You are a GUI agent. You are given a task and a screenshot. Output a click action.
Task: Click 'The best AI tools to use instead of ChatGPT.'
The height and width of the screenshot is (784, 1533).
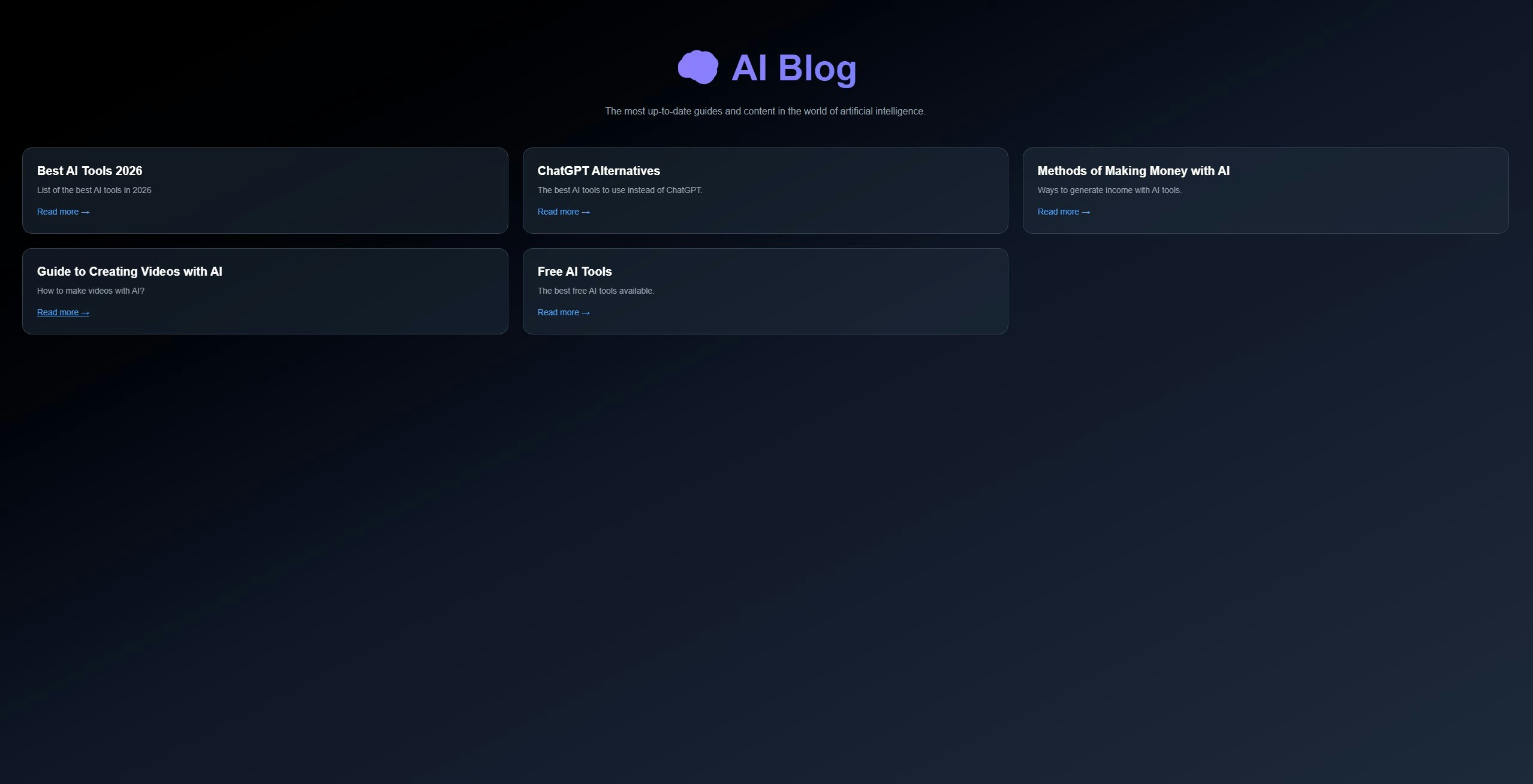(x=620, y=190)
